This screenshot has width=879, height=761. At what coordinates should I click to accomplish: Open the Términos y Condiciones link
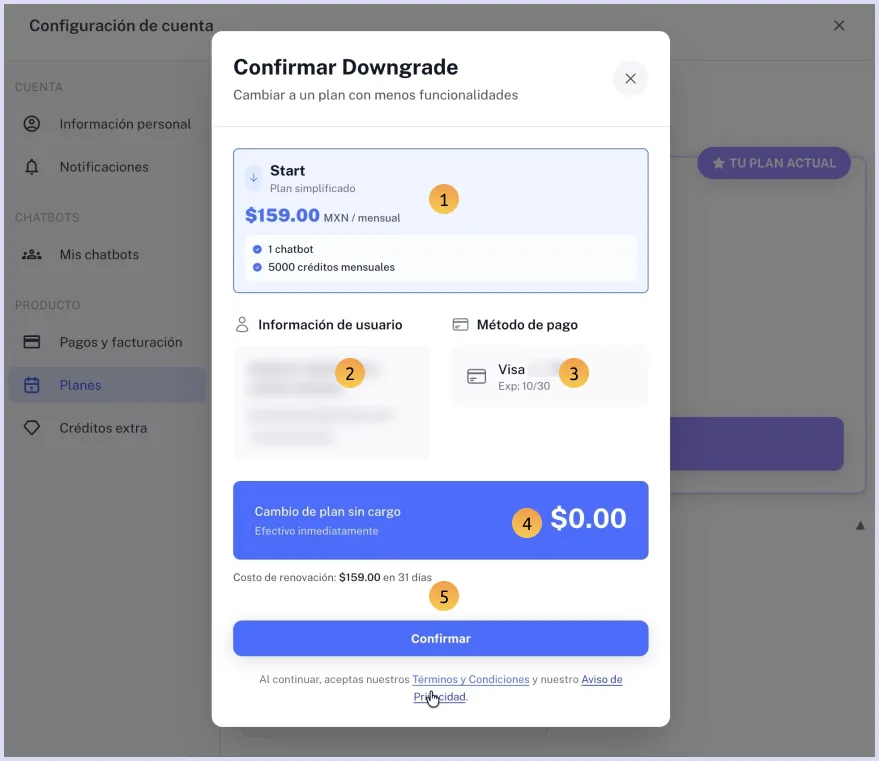pos(470,679)
